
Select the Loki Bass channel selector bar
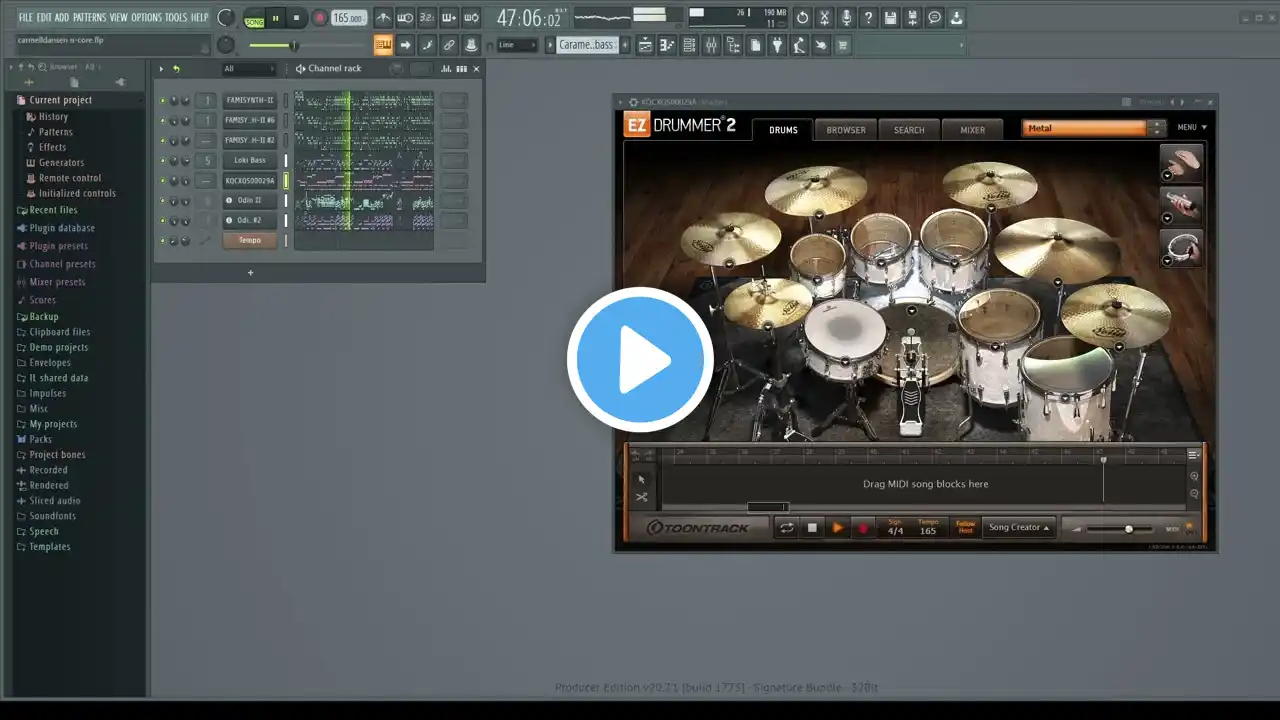286,160
